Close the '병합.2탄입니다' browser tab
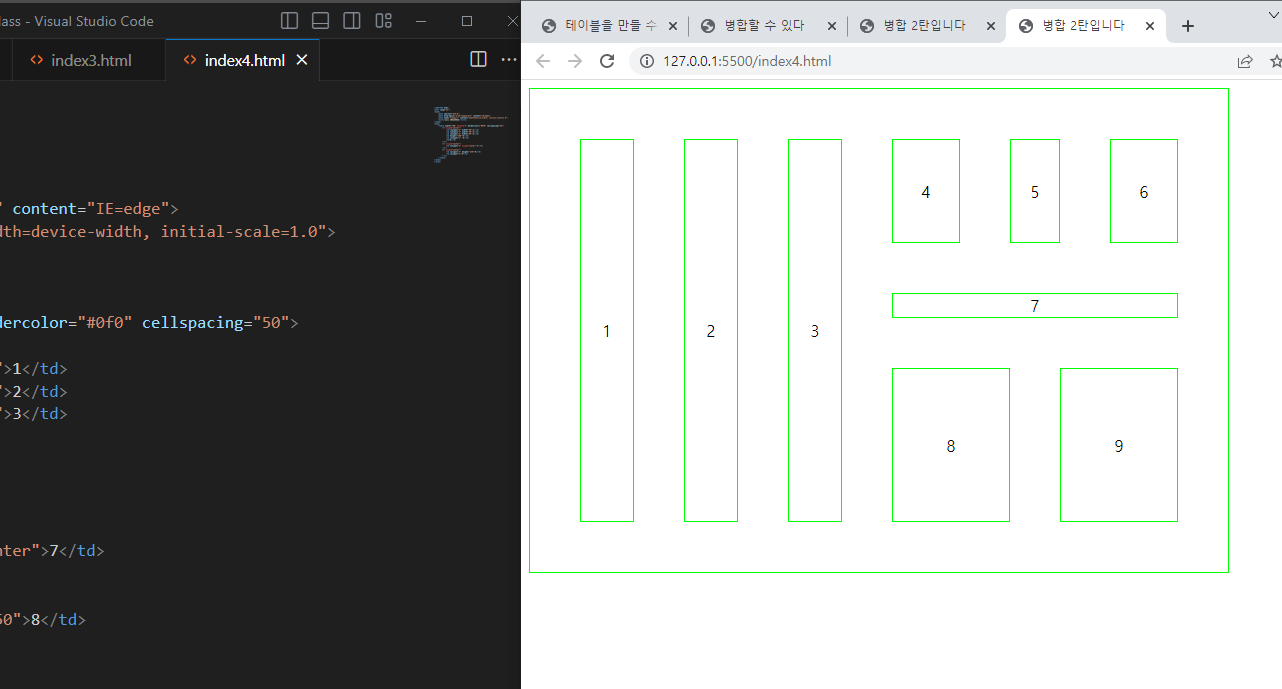The image size is (1282, 689). (991, 26)
